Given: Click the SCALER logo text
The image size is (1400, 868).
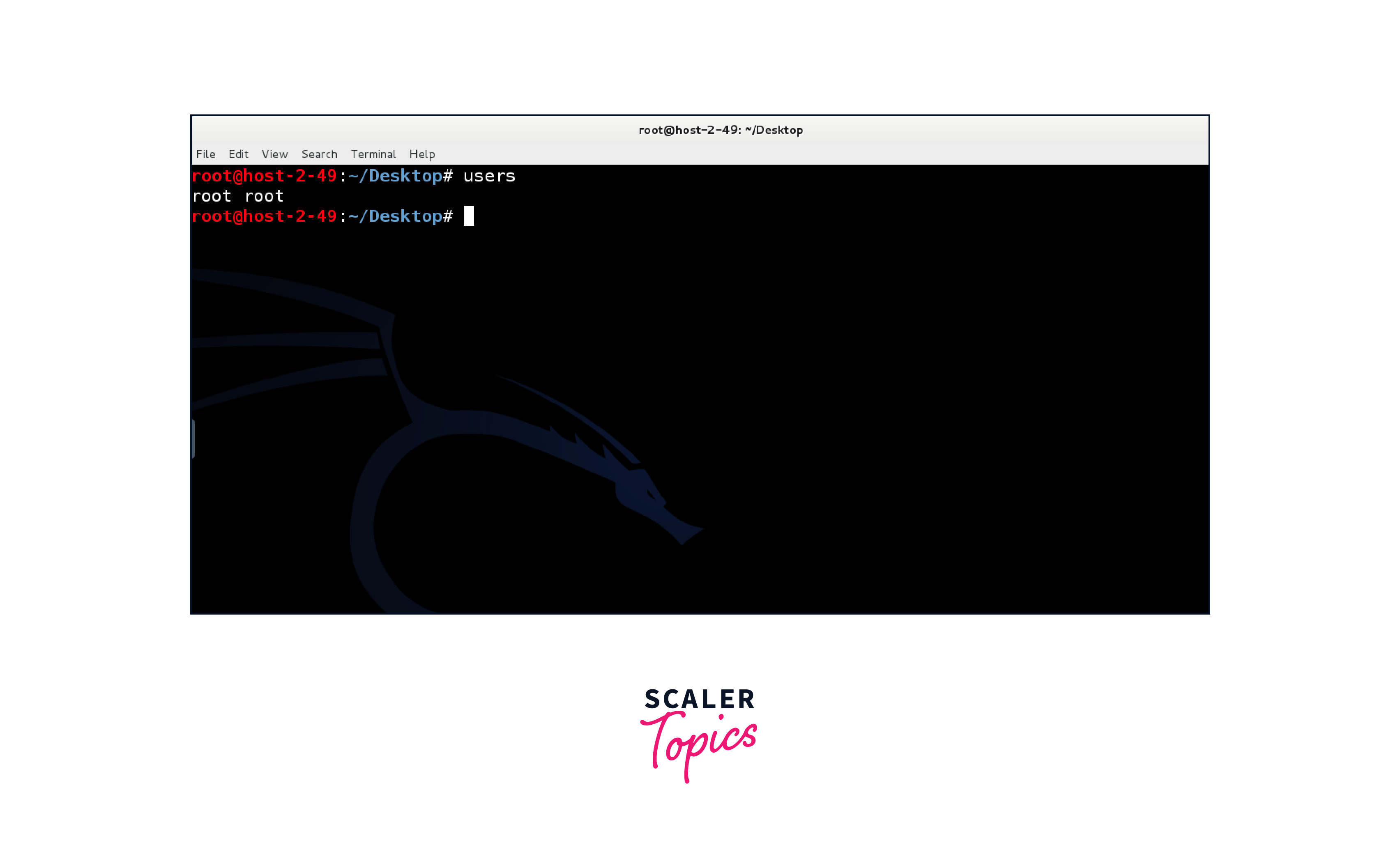Looking at the screenshot, I should click(700, 700).
